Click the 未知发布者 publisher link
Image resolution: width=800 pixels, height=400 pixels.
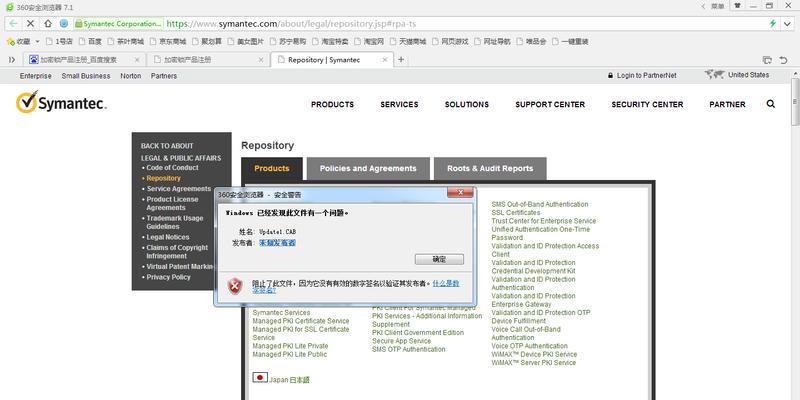(278, 243)
